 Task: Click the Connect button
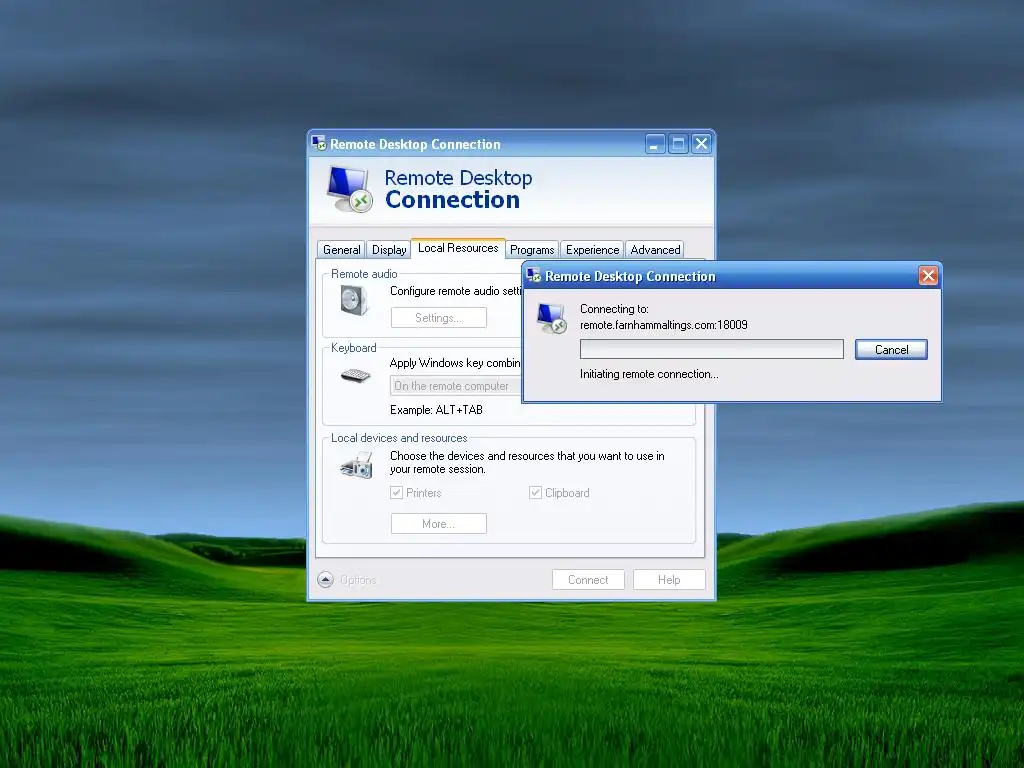point(588,579)
